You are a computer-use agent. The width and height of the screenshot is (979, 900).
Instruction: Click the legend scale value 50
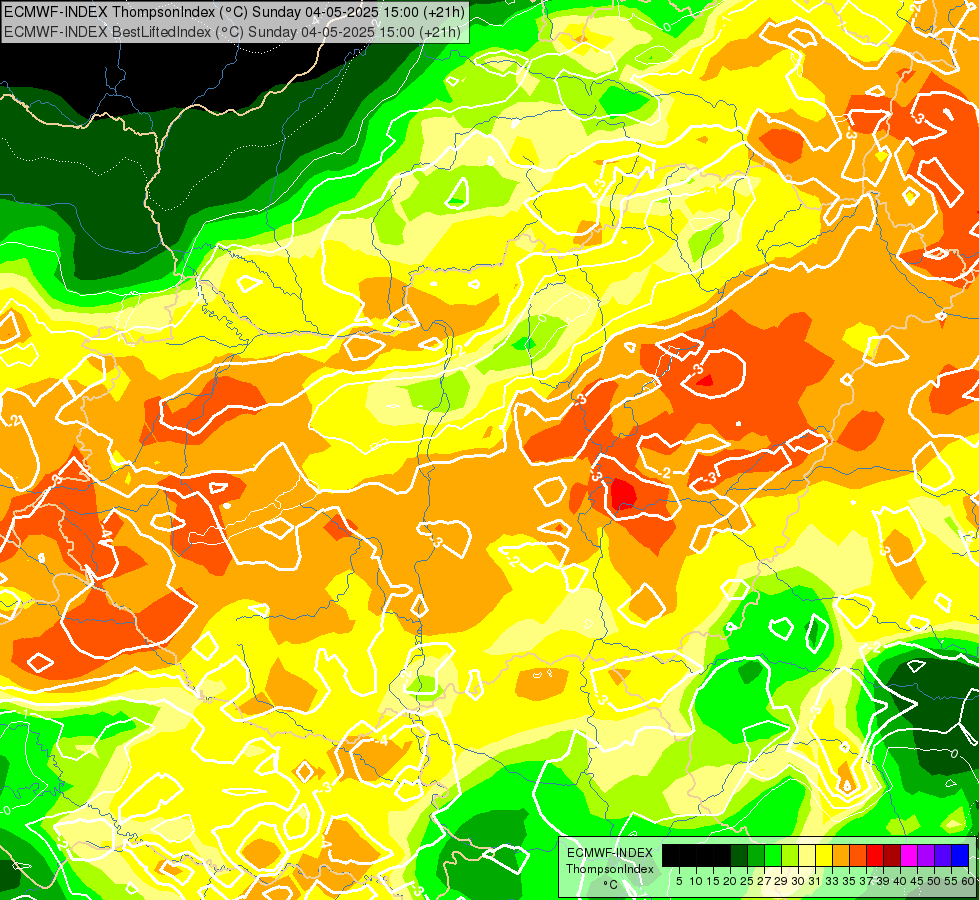(935, 881)
